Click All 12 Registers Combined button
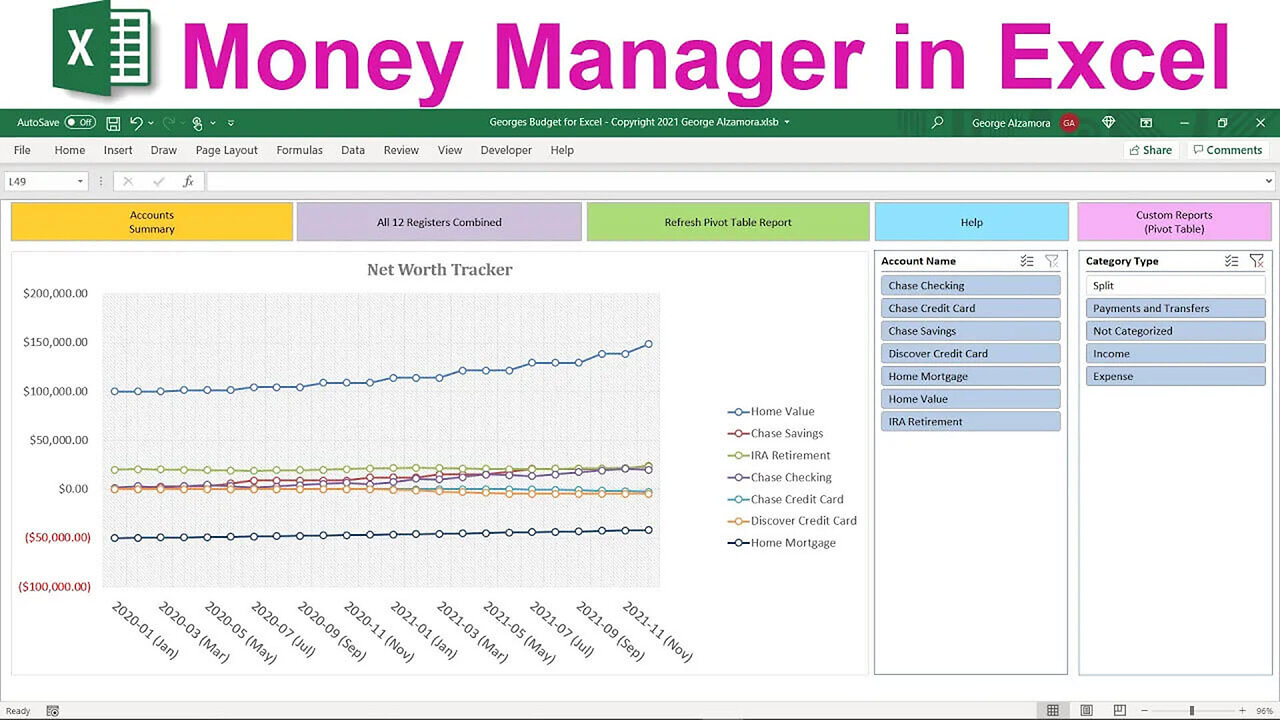1280x720 pixels. click(439, 222)
